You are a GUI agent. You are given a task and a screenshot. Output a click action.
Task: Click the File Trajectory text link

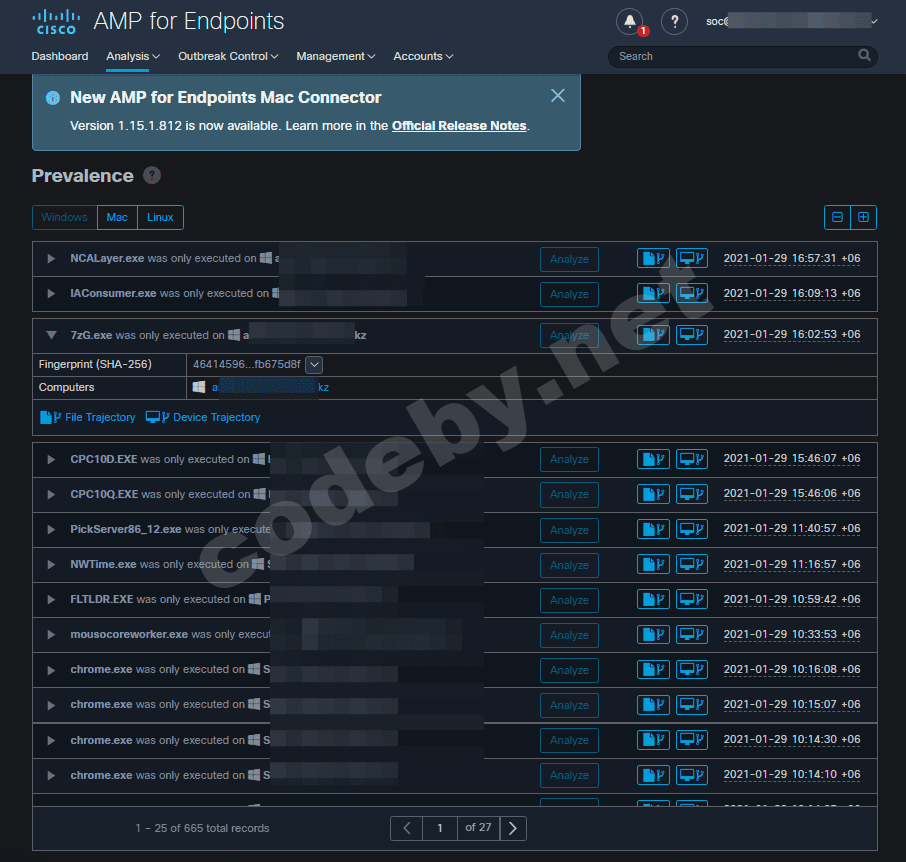coord(88,417)
